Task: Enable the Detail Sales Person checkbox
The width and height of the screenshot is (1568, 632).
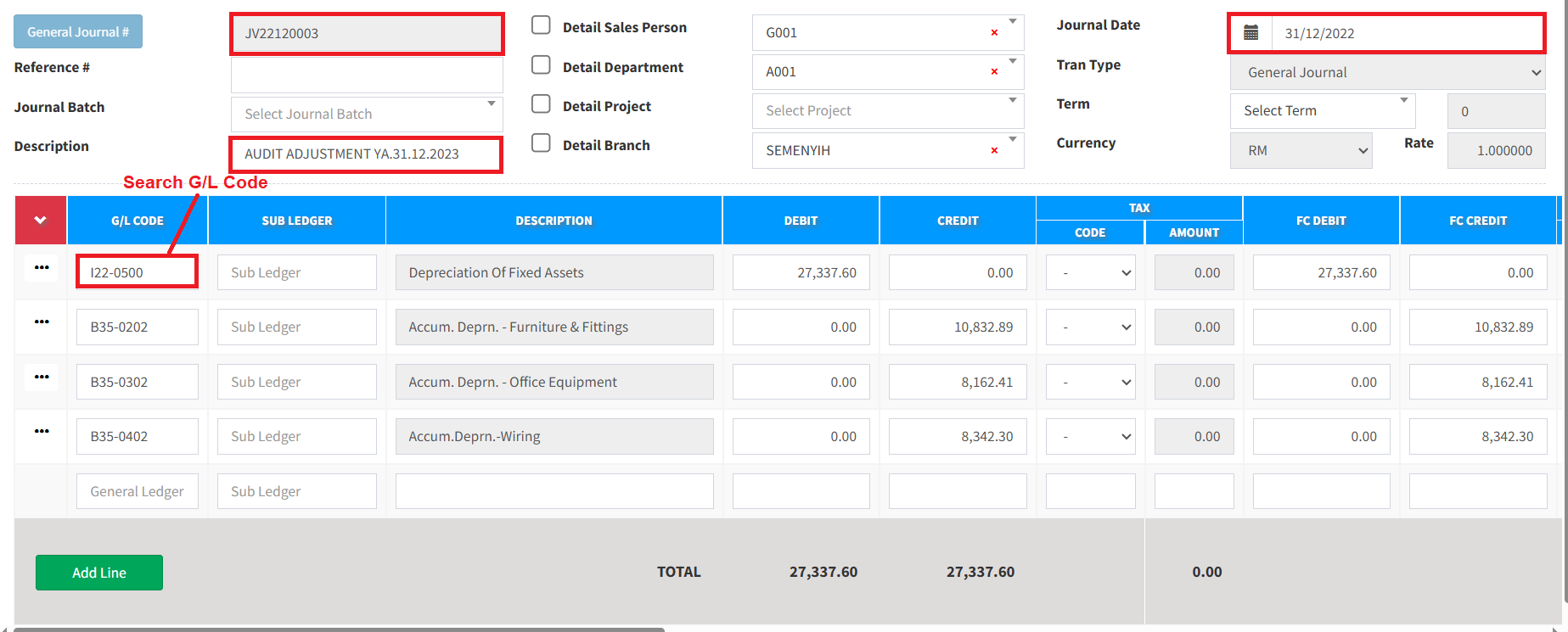Action: pos(541,25)
